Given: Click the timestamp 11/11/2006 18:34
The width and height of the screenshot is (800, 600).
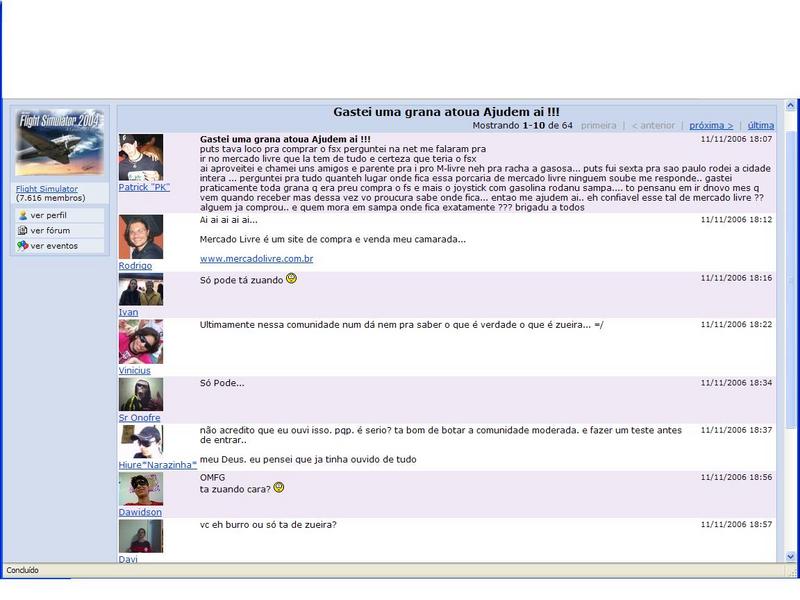Looking at the screenshot, I should (736, 383).
